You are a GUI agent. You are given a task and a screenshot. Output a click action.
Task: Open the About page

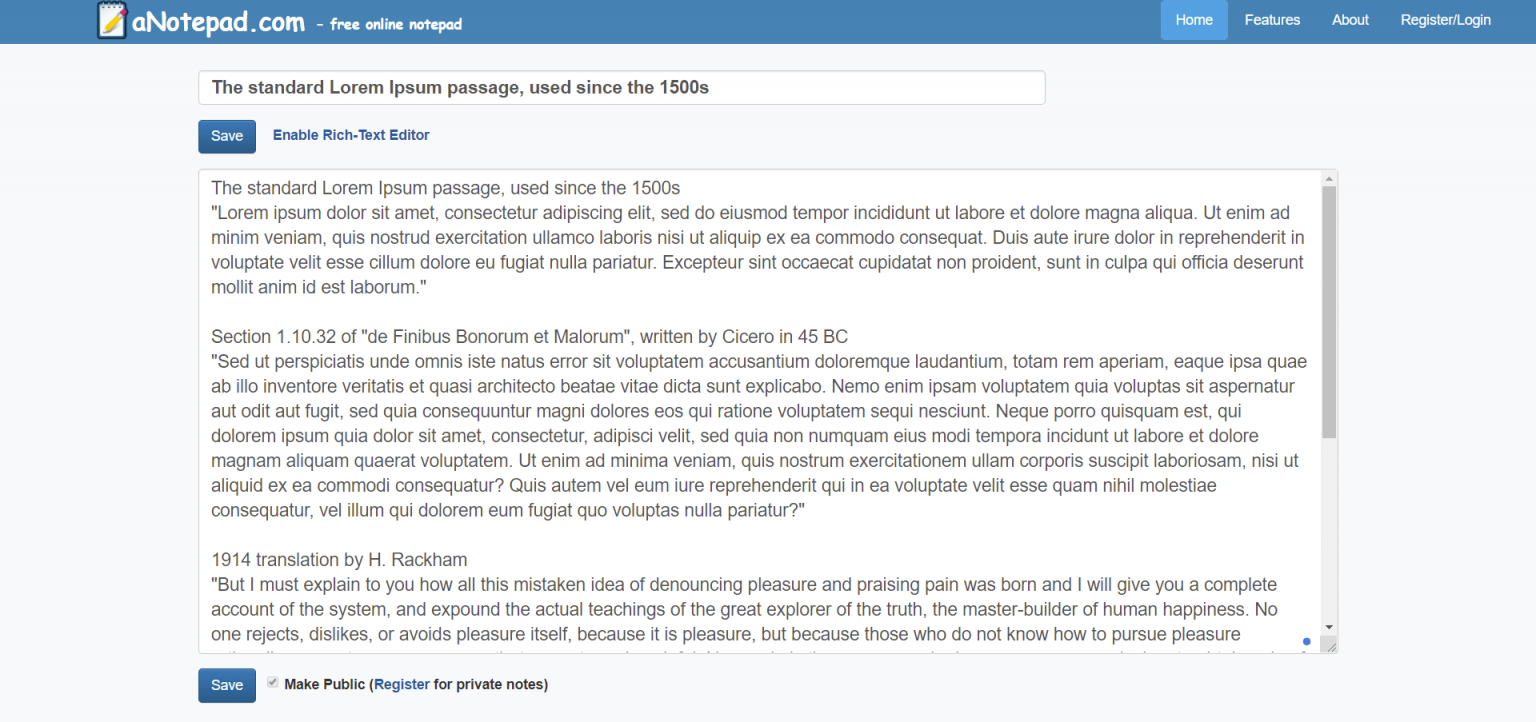click(1350, 20)
